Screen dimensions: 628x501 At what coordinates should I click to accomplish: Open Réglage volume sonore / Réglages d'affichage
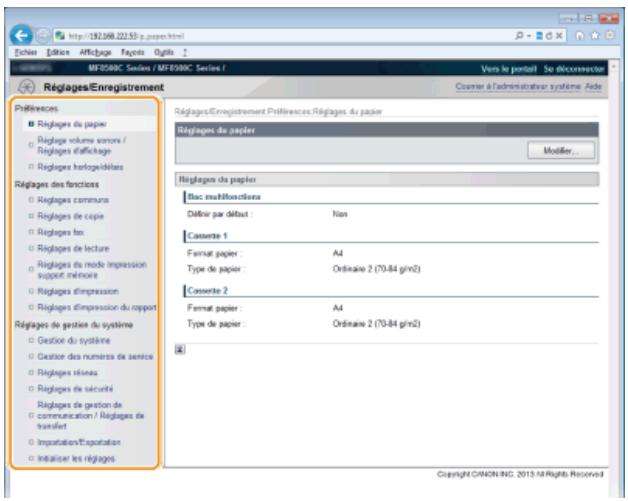coord(81,145)
